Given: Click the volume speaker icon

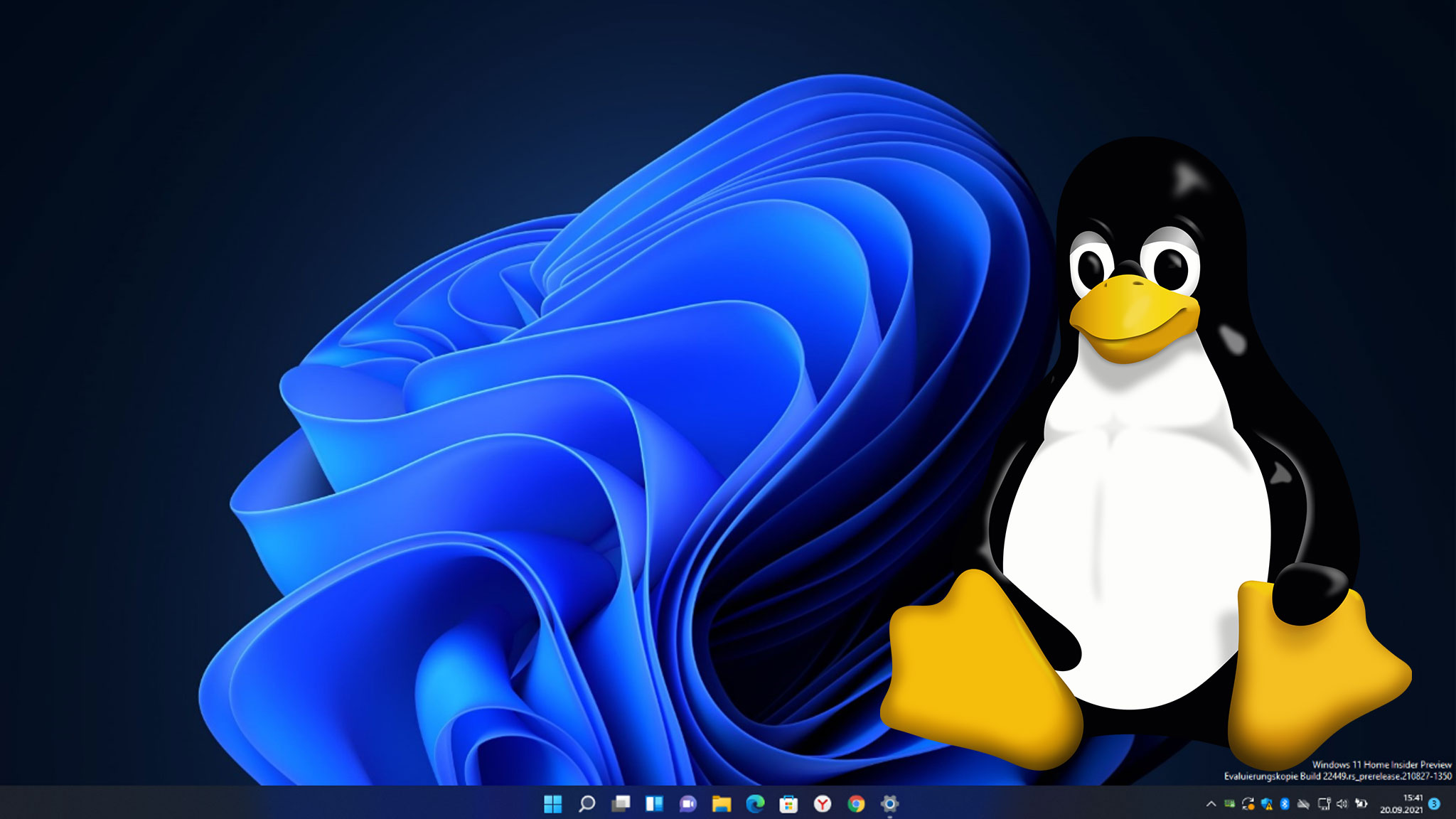Looking at the screenshot, I should click(1342, 804).
